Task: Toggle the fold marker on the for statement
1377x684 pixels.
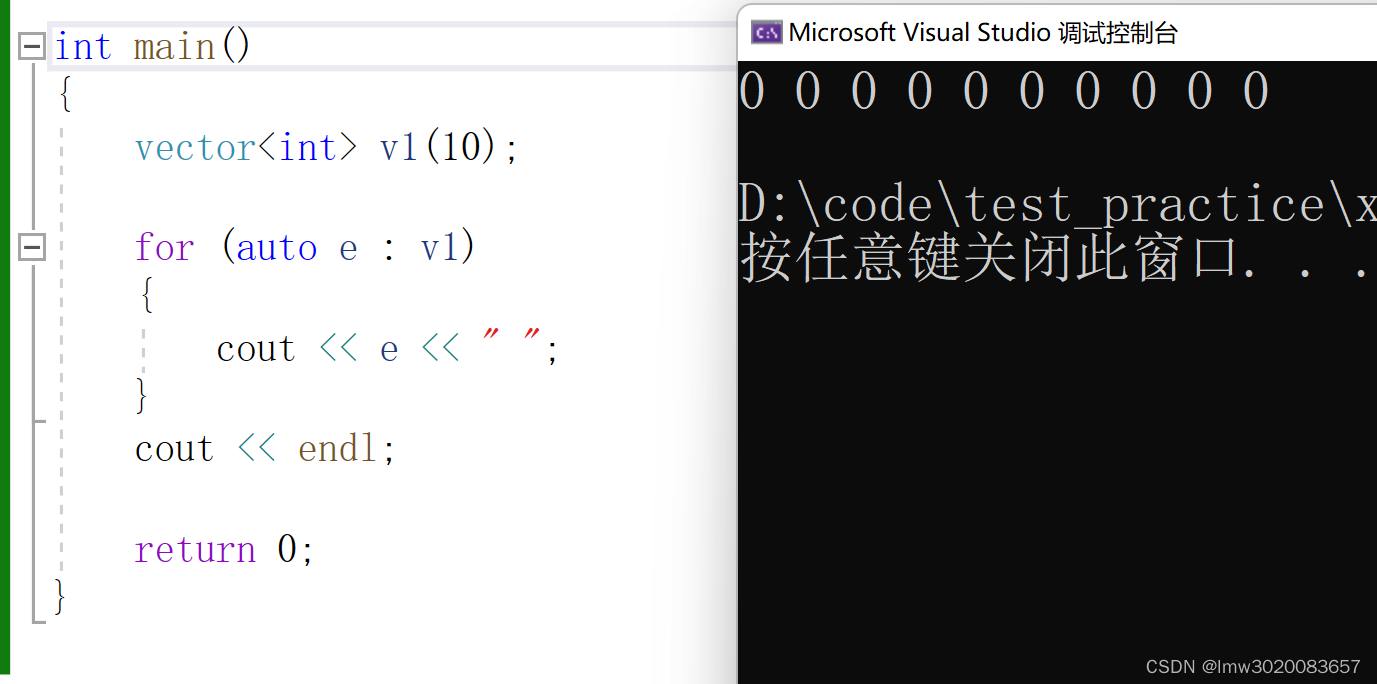Action: pos(30,247)
